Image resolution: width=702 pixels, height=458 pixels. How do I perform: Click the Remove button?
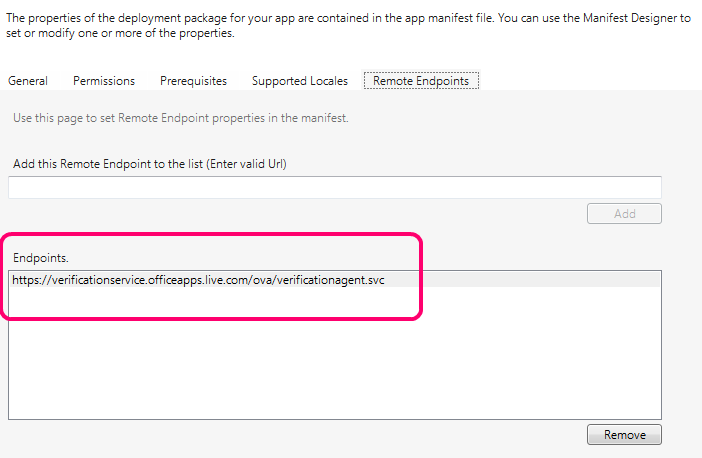[625, 435]
